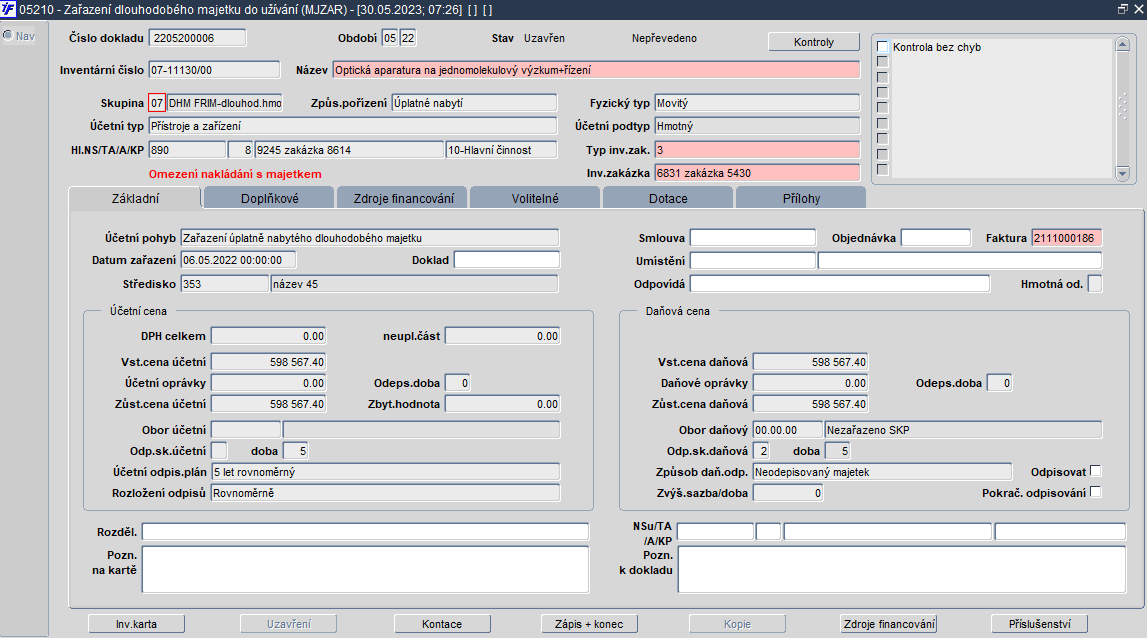This screenshot has height=638, width=1147.
Task: Click the Kopie button
Action: click(737, 624)
